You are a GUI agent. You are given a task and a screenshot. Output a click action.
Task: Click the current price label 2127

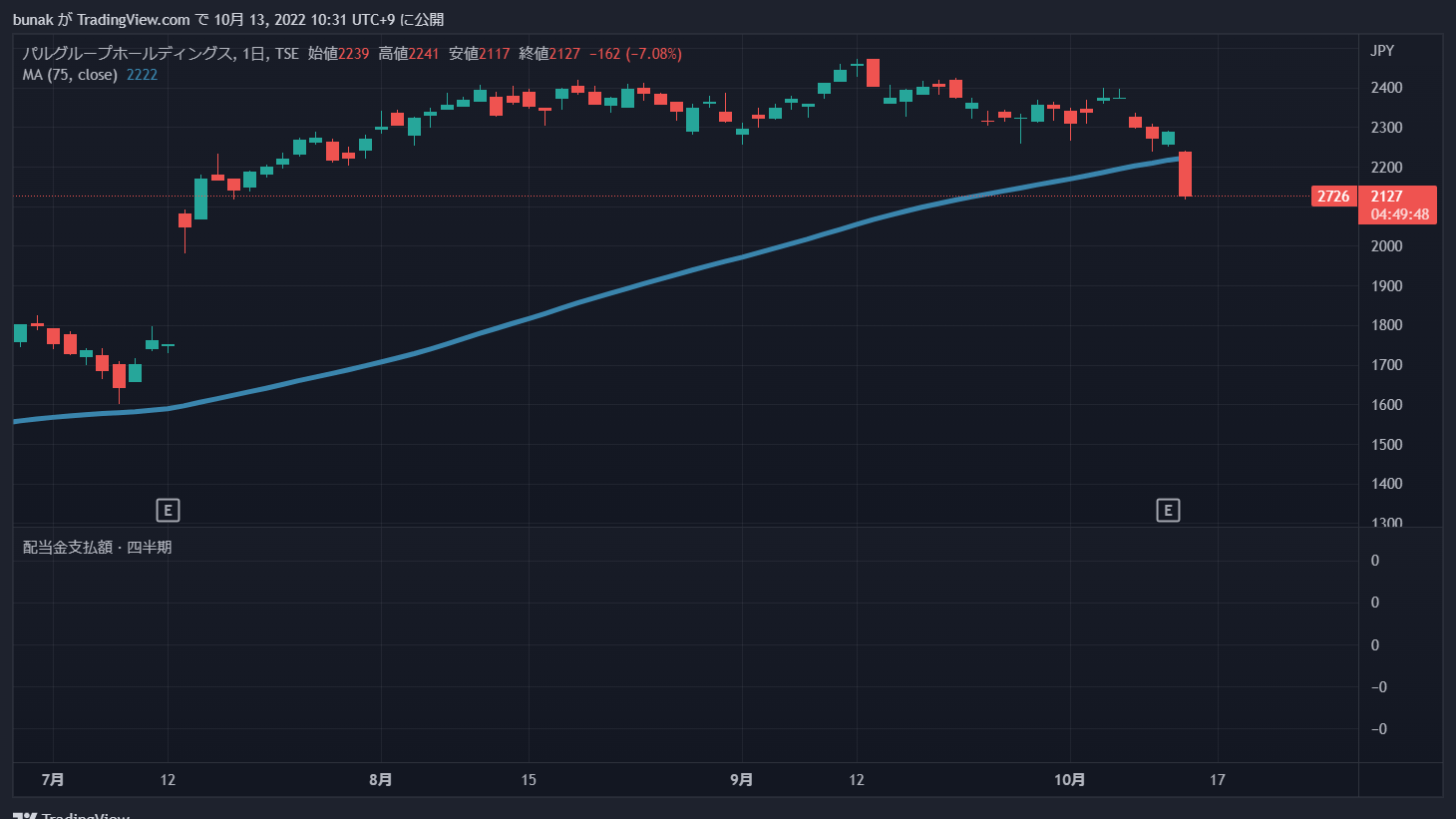pos(1386,197)
